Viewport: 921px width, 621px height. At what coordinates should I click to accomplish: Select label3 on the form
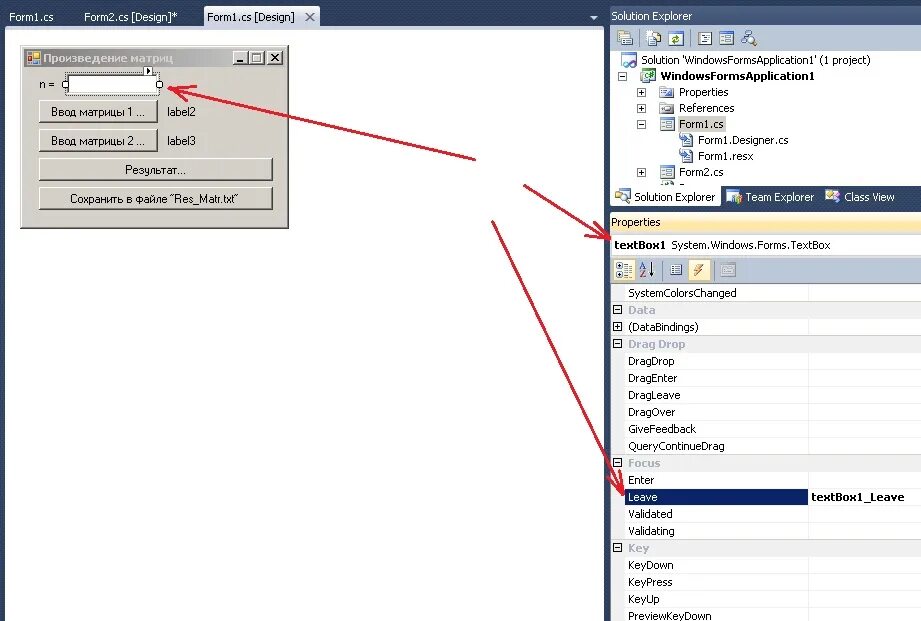(181, 141)
